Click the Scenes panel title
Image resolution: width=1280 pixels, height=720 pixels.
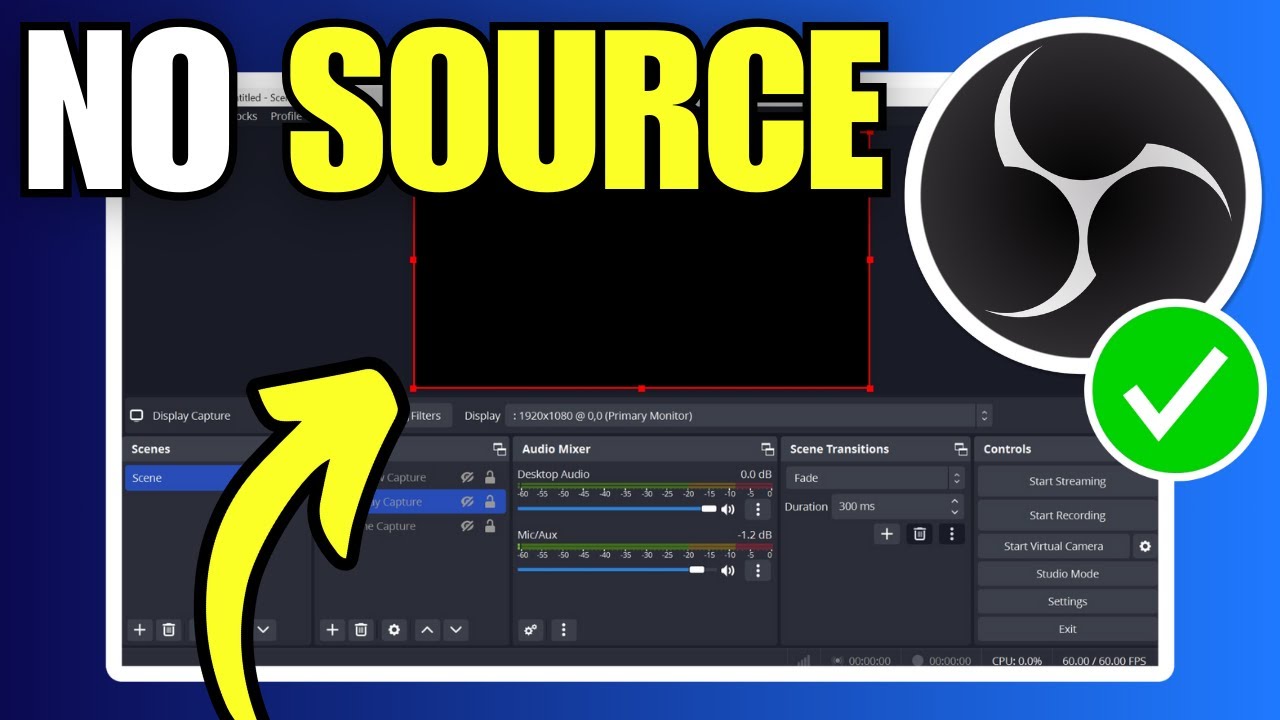(151, 449)
